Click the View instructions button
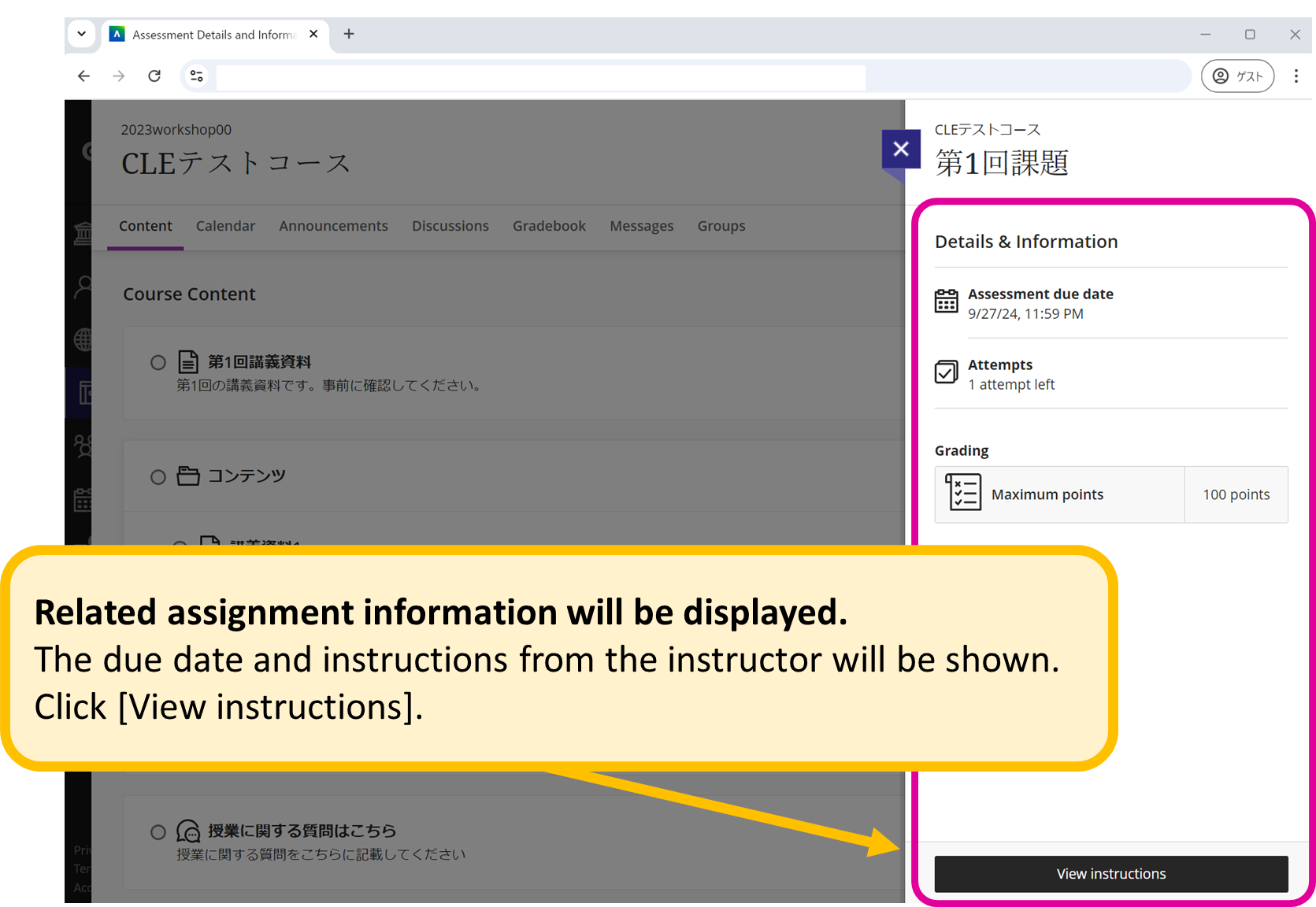The image size is (1316, 907). 1110,874
